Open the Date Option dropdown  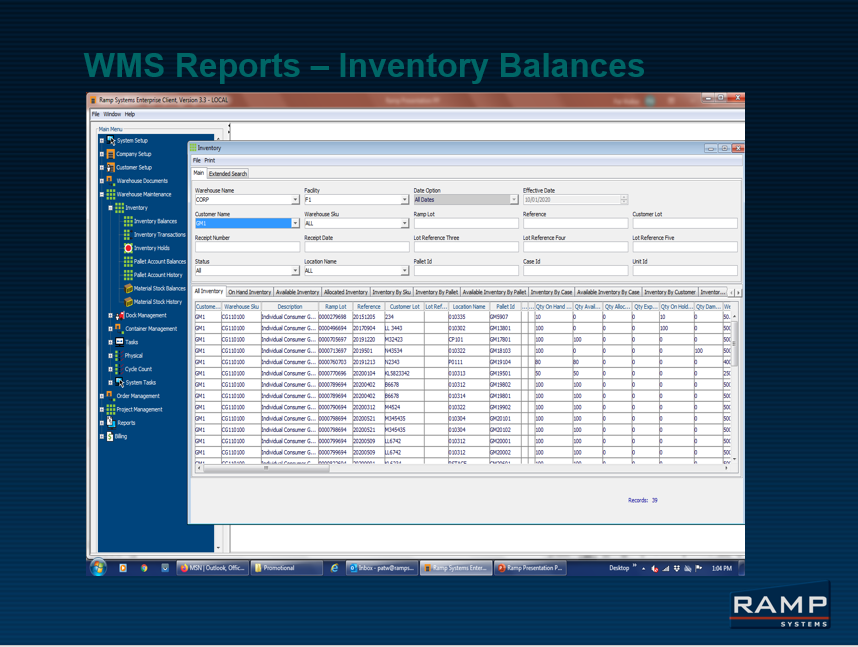[x=512, y=201]
